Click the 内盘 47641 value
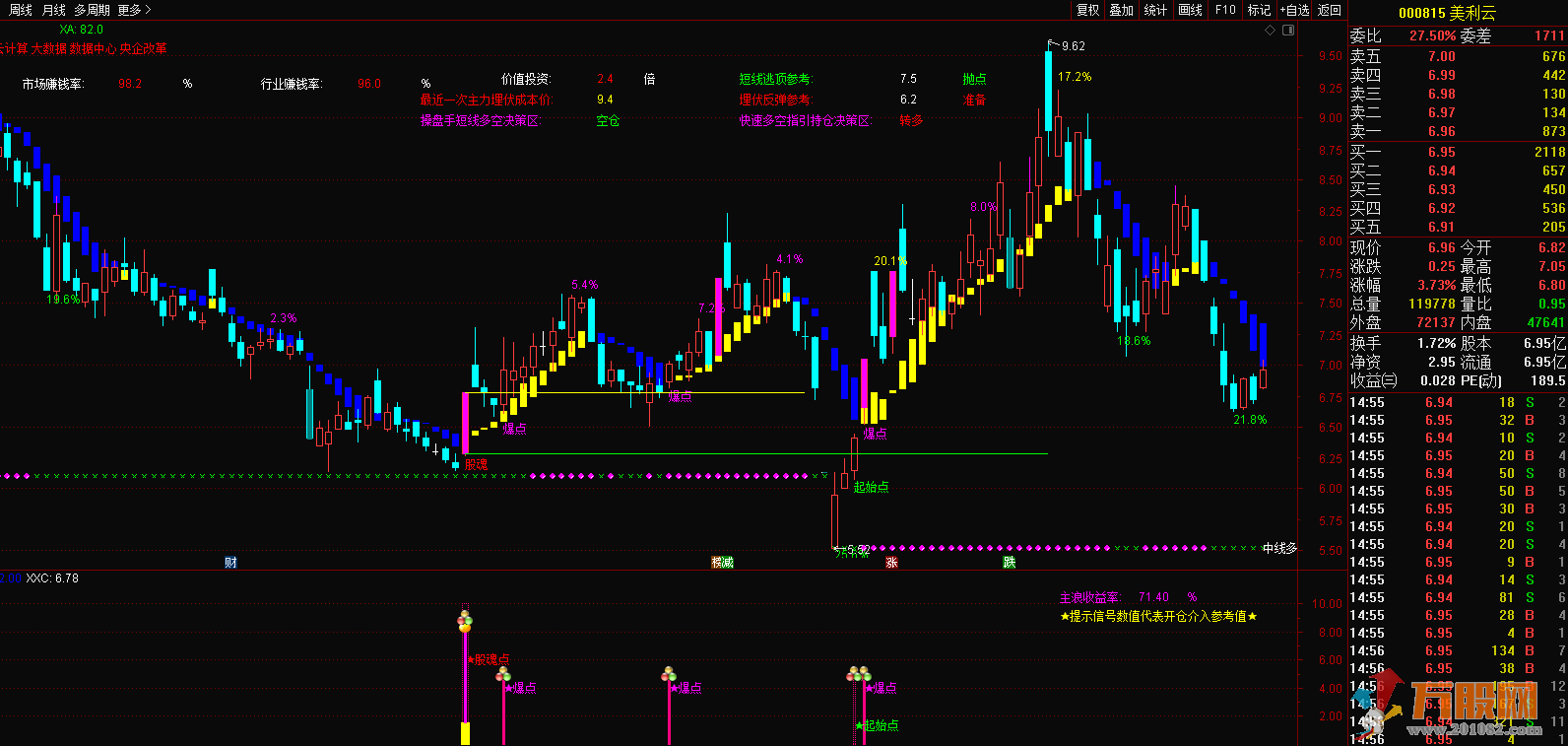Screen dimensions: 1568x746 tap(1546, 322)
